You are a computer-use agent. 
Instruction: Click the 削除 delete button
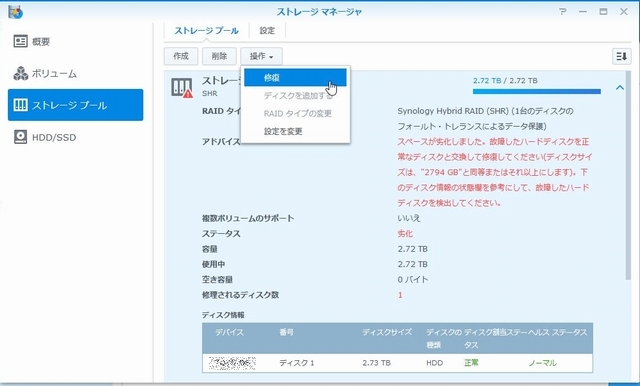pyautogui.click(x=219, y=56)
